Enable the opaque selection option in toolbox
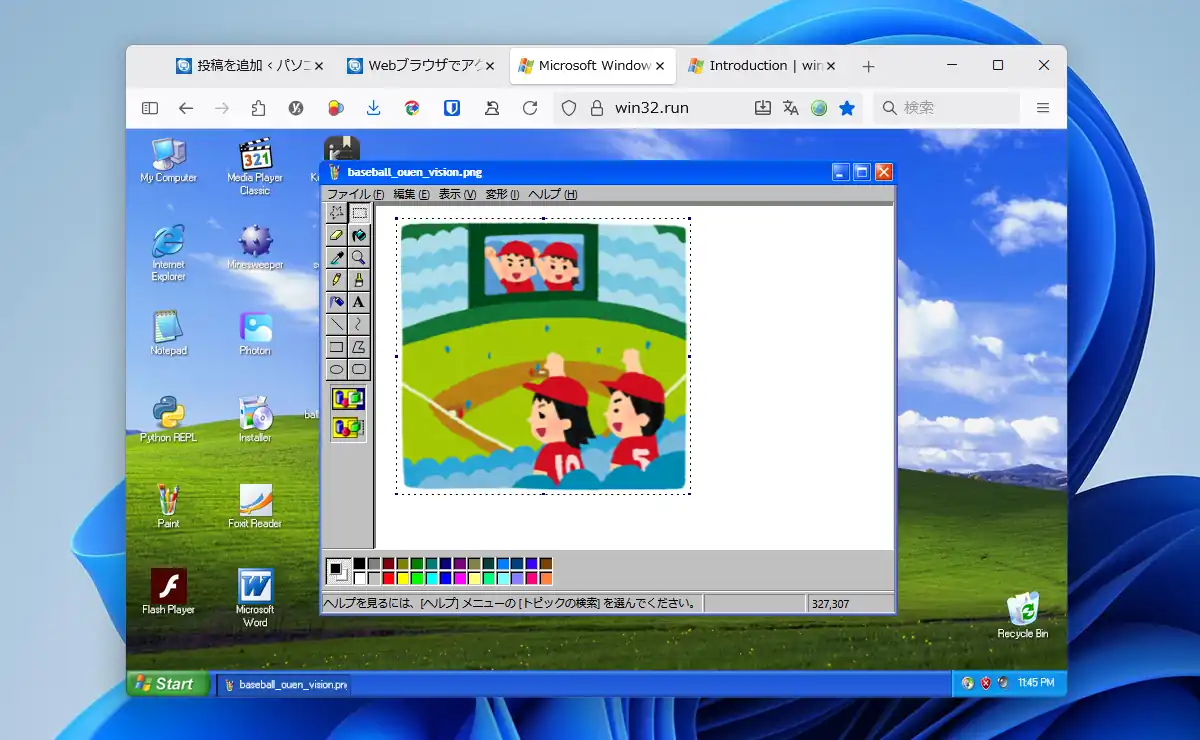The image size is (1200, 740). (348, 399)
